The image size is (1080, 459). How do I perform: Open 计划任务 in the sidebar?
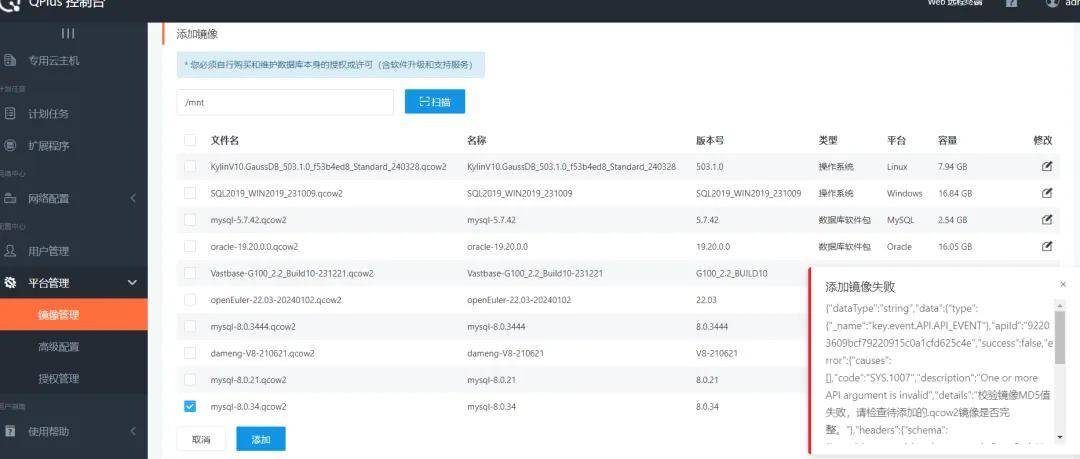point(48,114)
